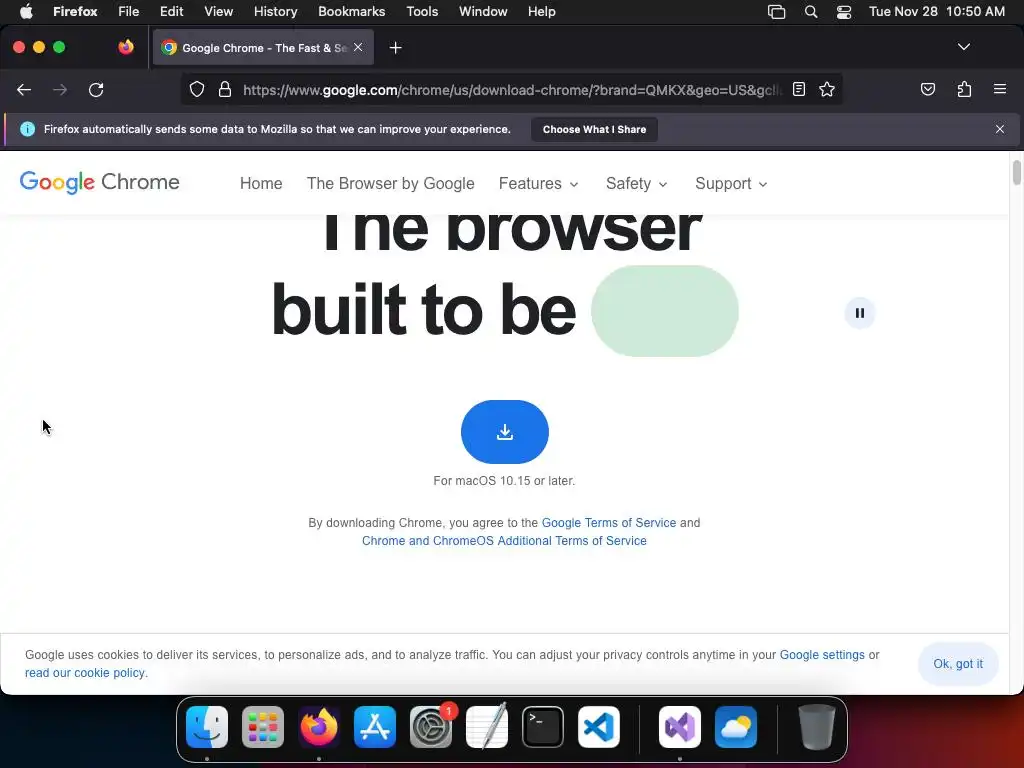Click the forward navigation arrow
The height and width of the screenshot is (768, 1024).
pyautogui.click(x=60, y=89)
